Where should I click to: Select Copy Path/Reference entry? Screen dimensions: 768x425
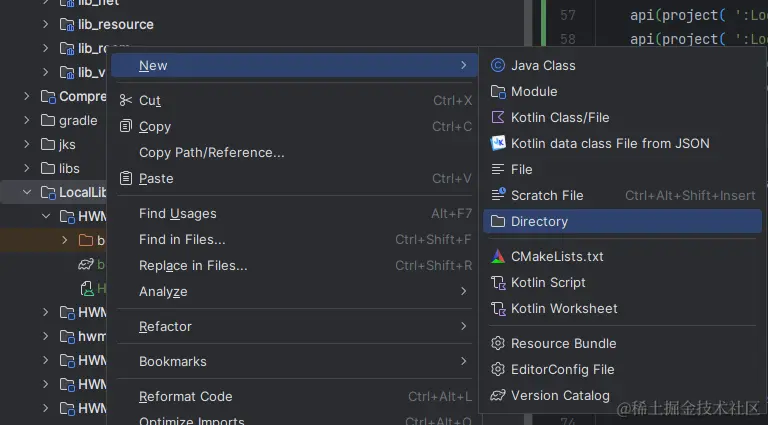pos(212,152)
